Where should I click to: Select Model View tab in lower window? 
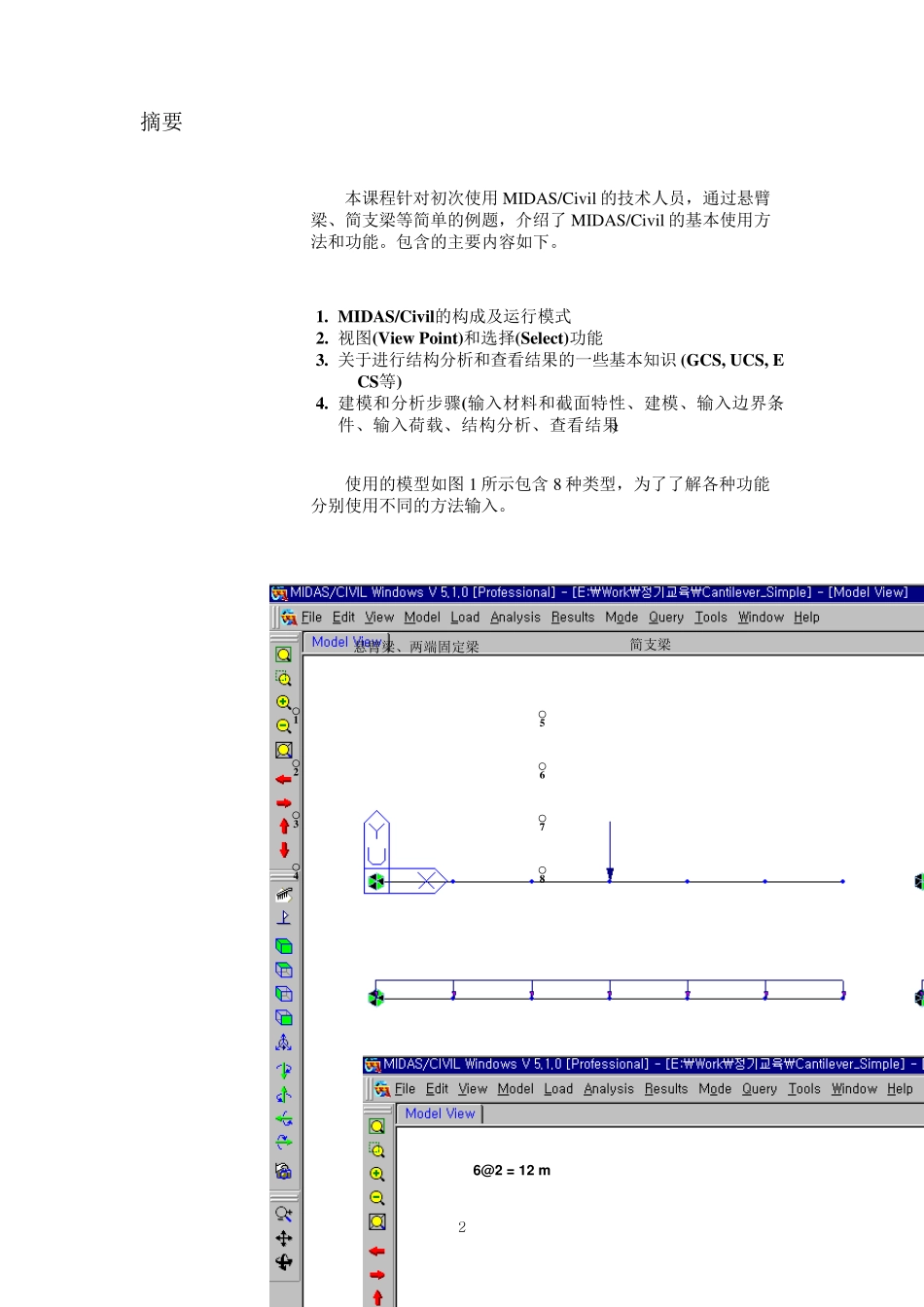click(x=440, y=1113)
